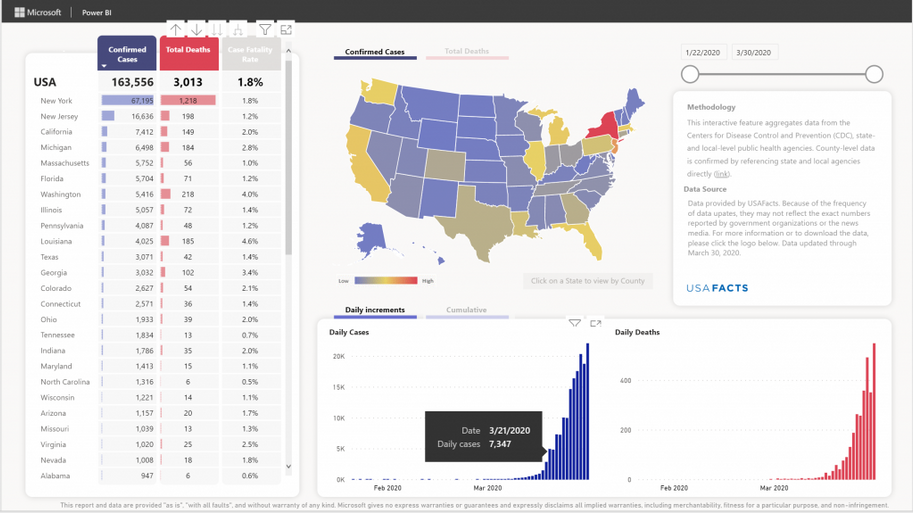Click the drill up arrow icon

176,29
